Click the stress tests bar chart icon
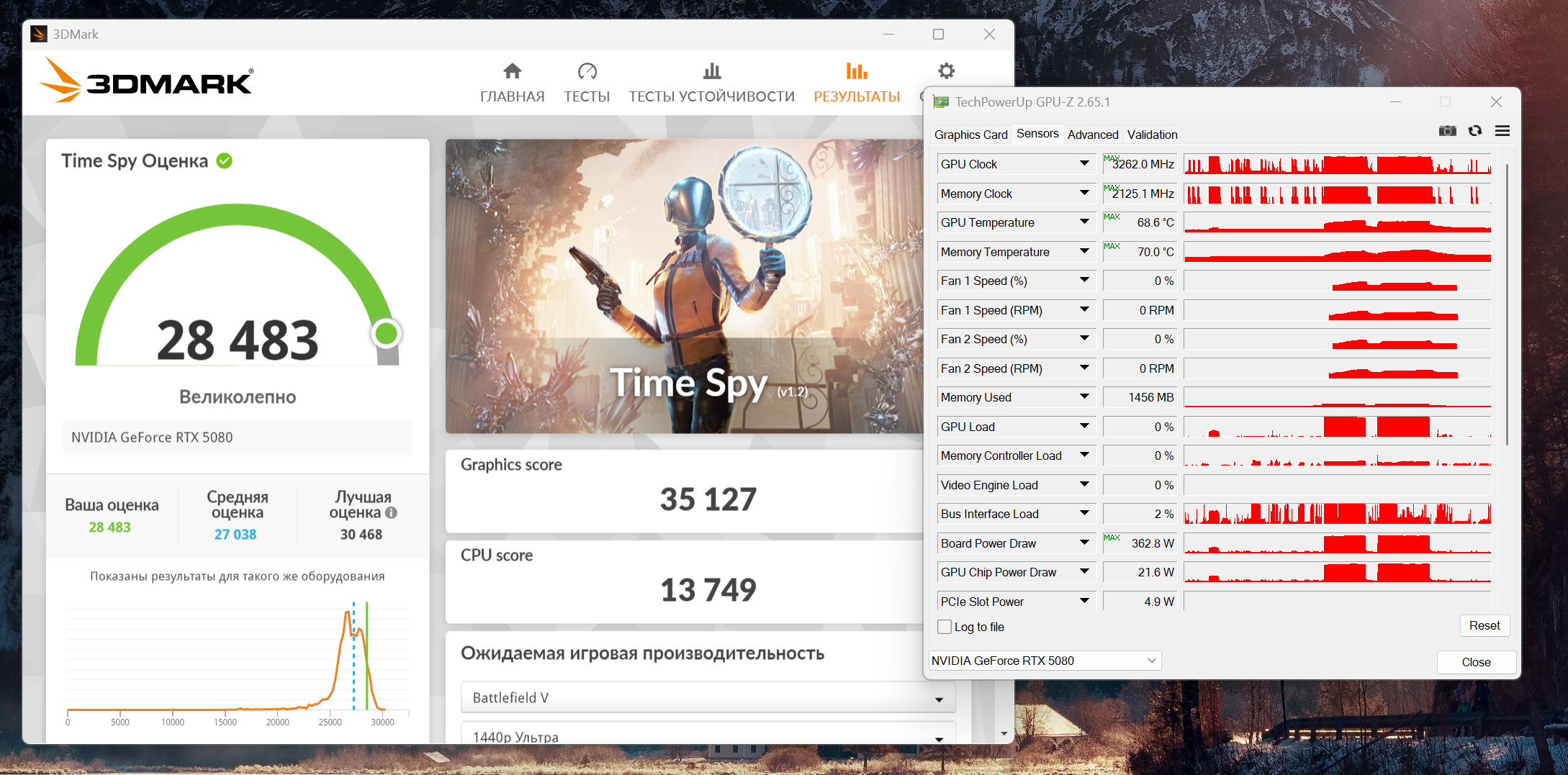Screen dimensions: 1568x775 pyautogui.click(x=712, y=71)
